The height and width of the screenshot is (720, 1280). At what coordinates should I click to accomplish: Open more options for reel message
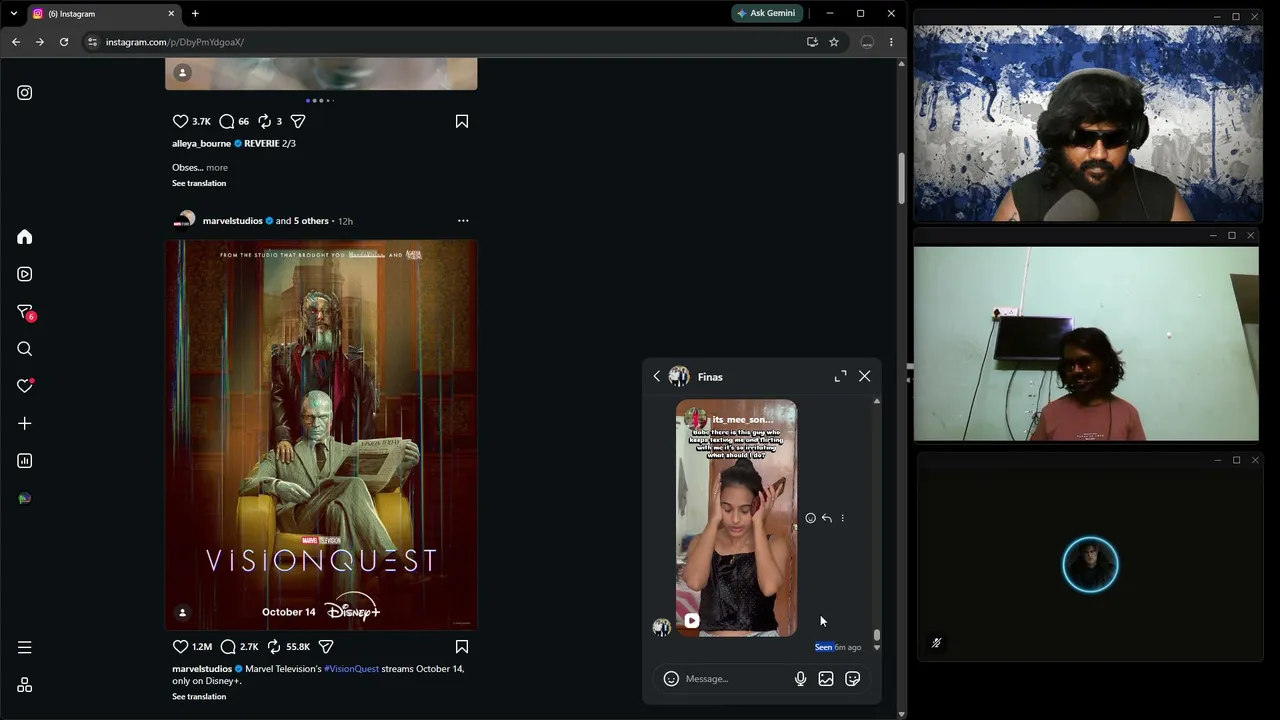(842, 518)
